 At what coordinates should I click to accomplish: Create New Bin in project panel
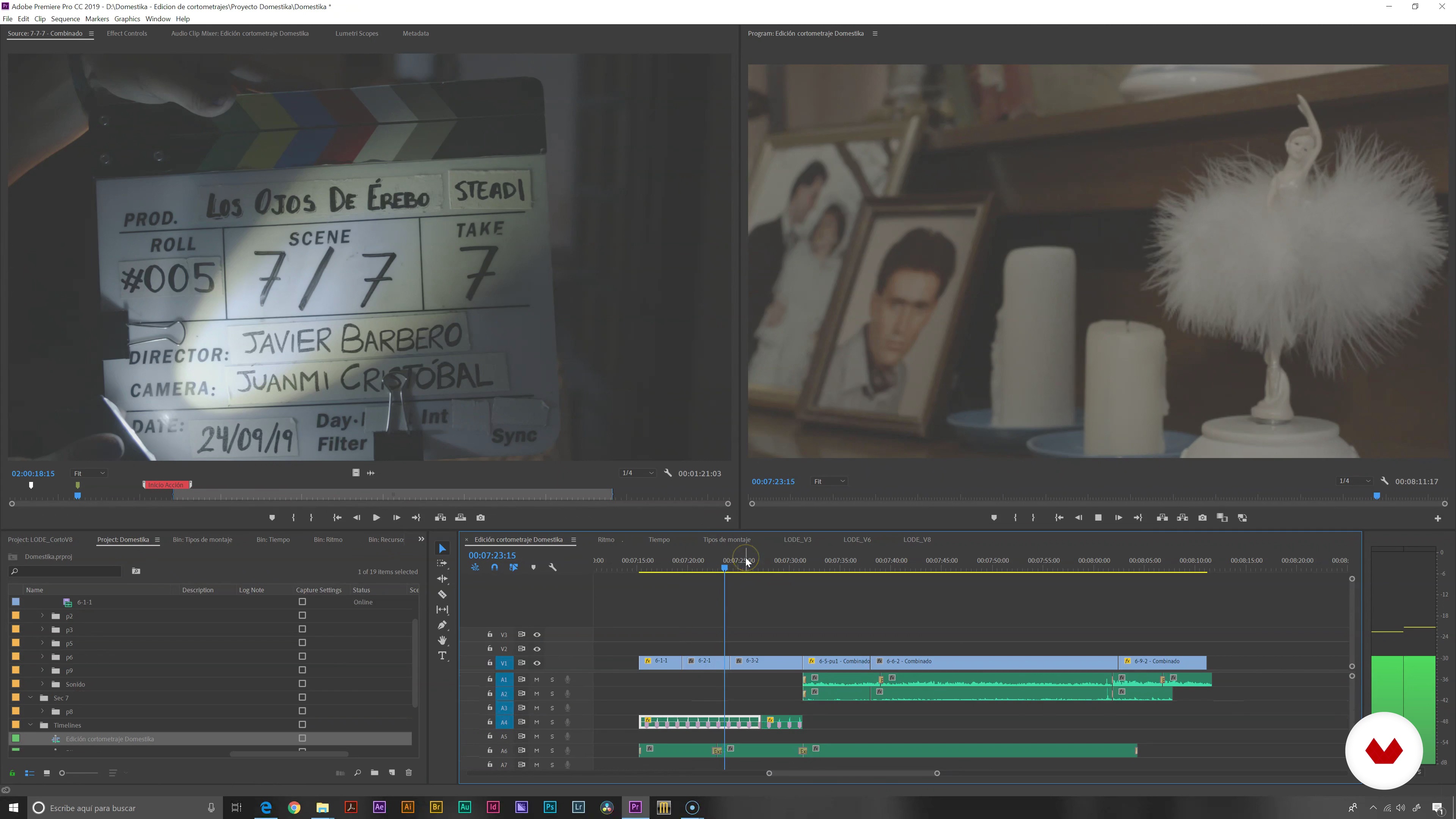click(374, 773)
